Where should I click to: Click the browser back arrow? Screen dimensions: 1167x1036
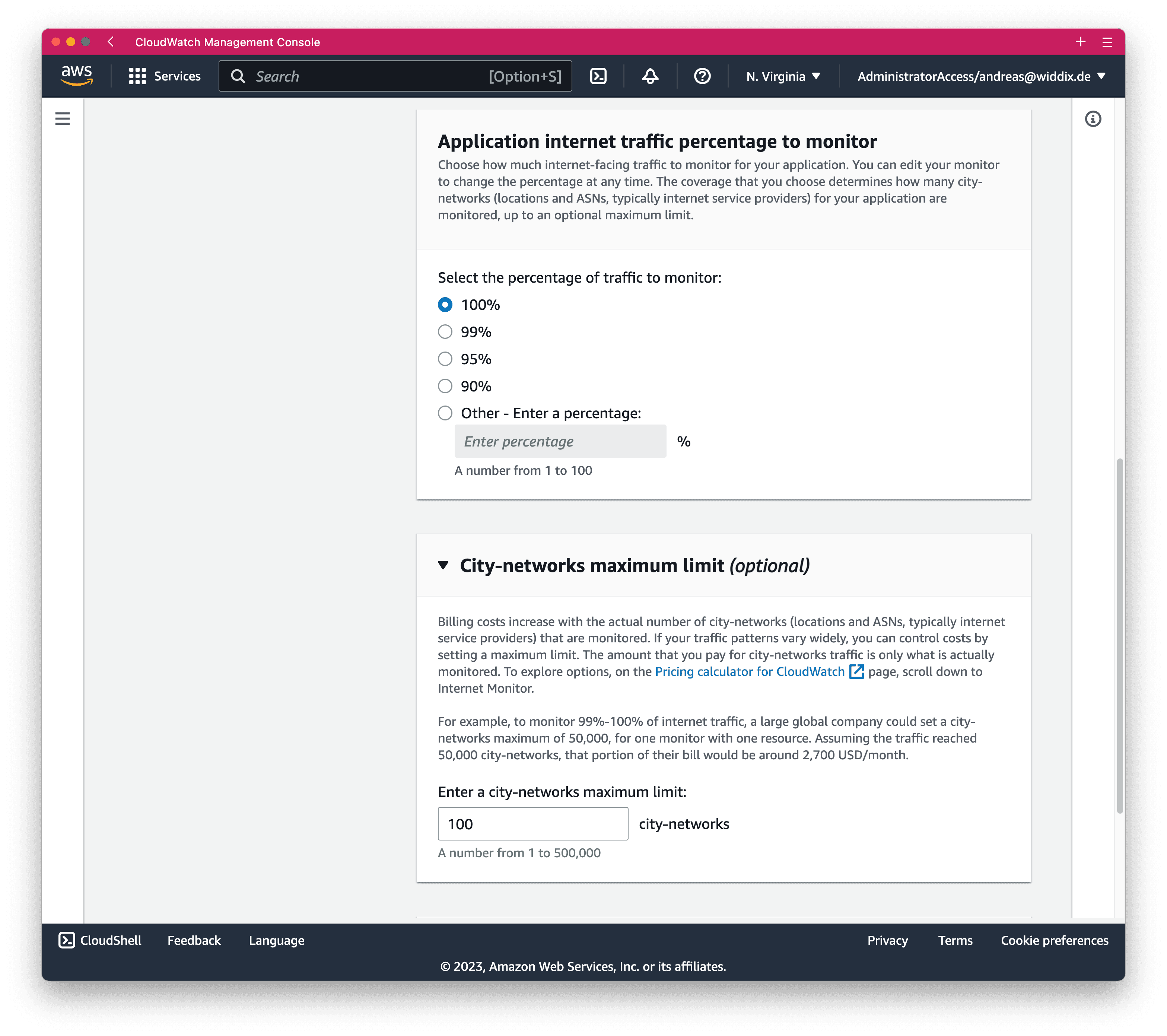pos(111,42)
